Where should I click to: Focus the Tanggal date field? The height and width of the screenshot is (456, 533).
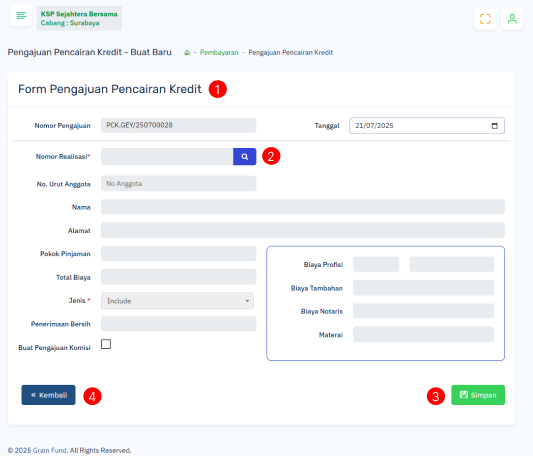(x=427, y=125)
